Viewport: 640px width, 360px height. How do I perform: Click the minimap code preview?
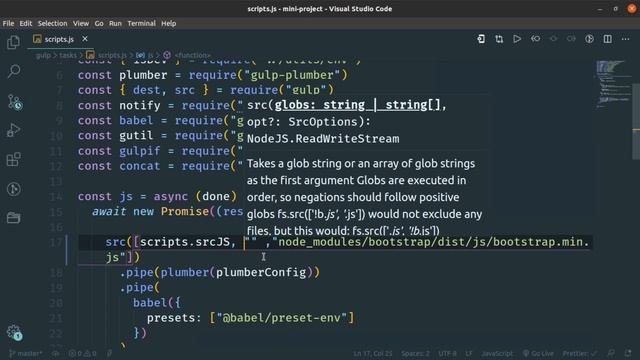click(x=613, y=84)
